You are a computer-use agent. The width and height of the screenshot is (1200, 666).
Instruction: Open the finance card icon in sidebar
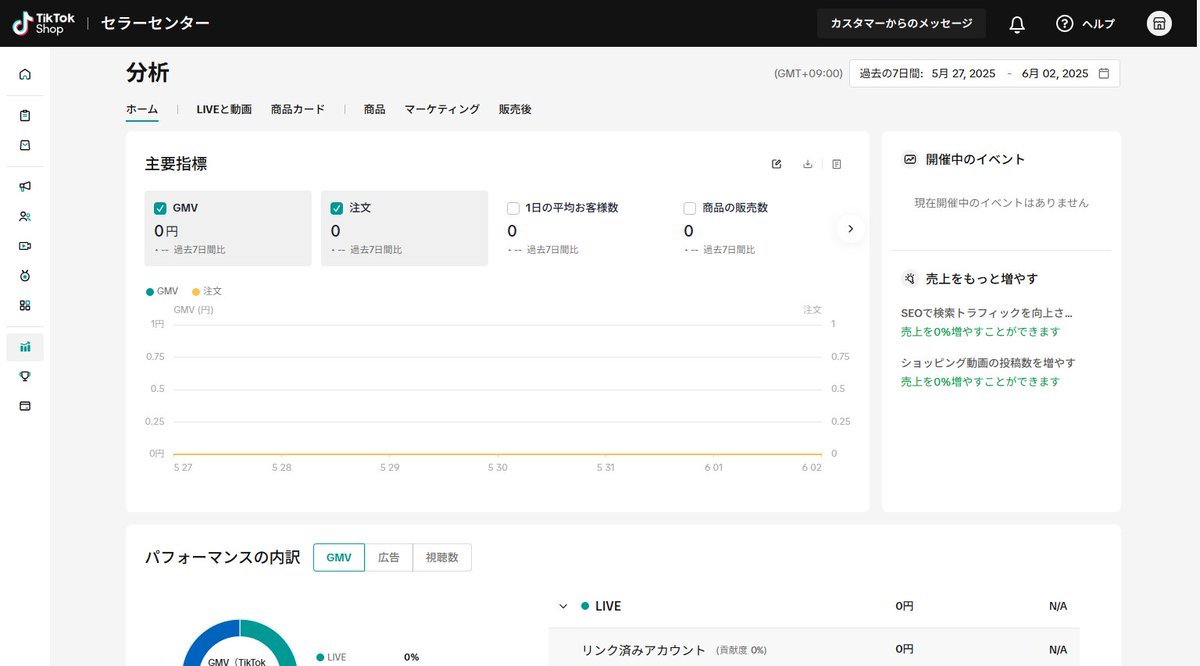(x=25, y=406)
